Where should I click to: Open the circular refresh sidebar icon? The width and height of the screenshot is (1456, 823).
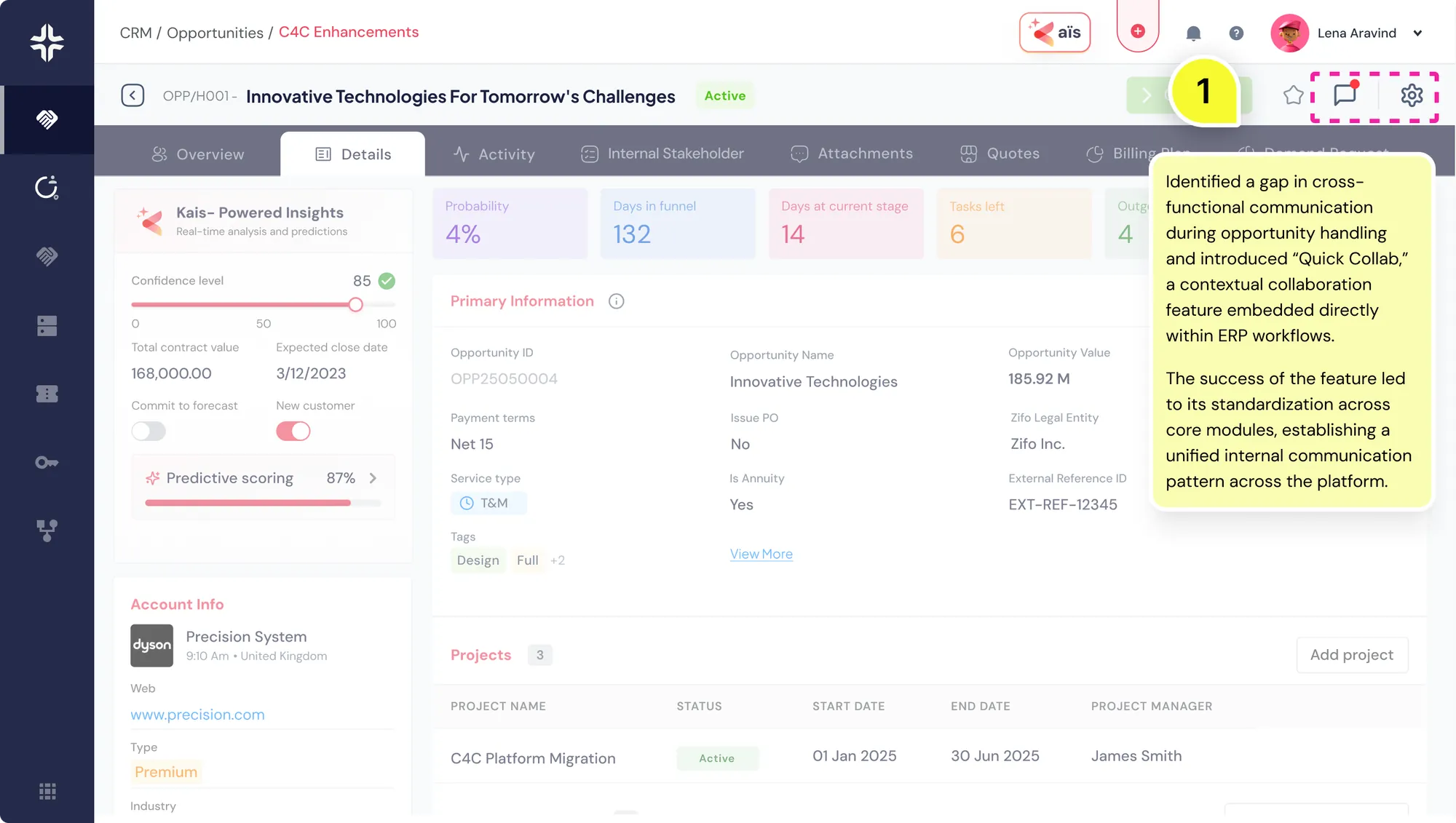click(47, 188)
